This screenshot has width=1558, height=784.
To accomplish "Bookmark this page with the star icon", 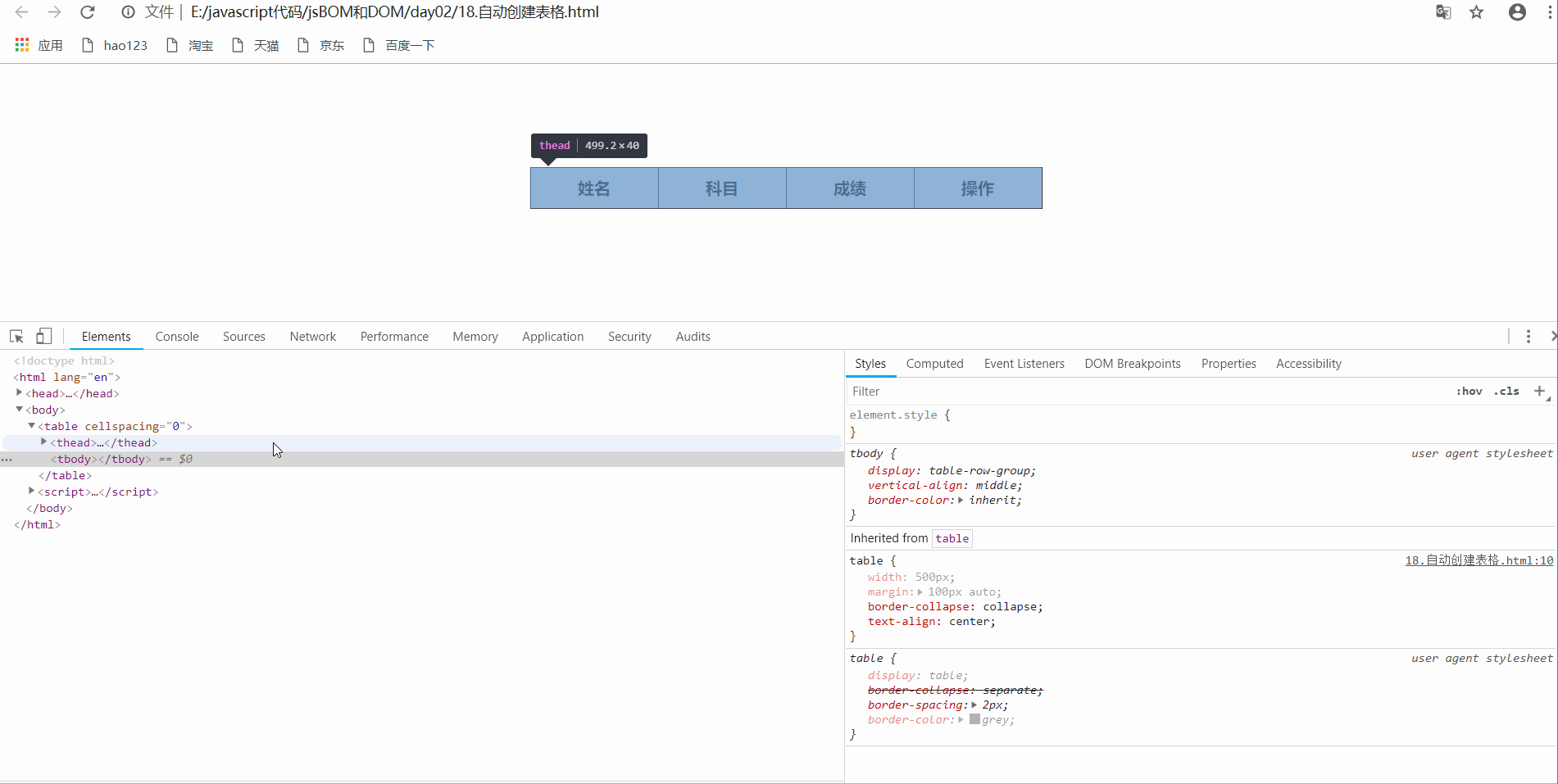I will tap(1477, 12).
